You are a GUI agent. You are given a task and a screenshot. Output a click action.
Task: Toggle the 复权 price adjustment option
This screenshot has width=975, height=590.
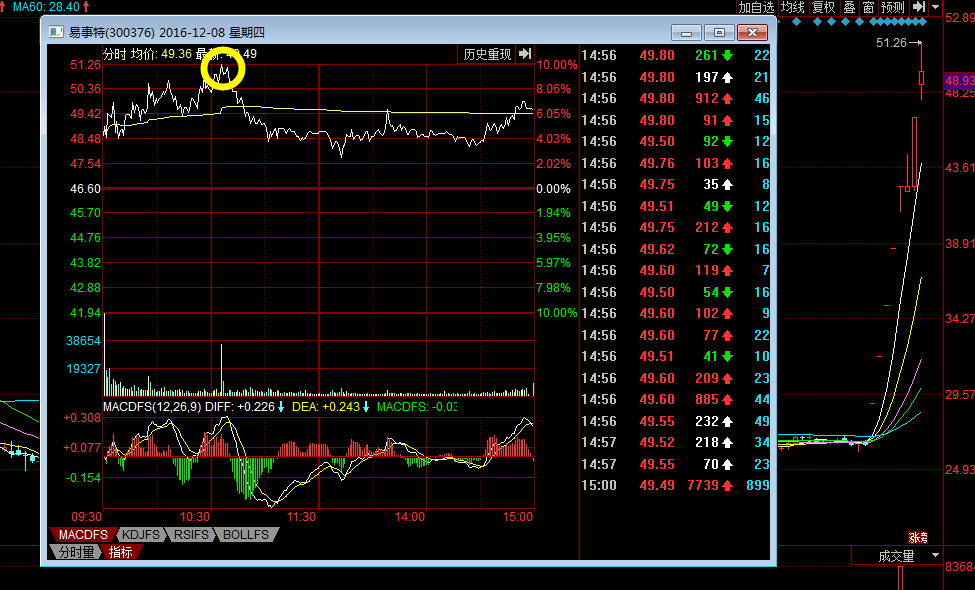(824, 7)
